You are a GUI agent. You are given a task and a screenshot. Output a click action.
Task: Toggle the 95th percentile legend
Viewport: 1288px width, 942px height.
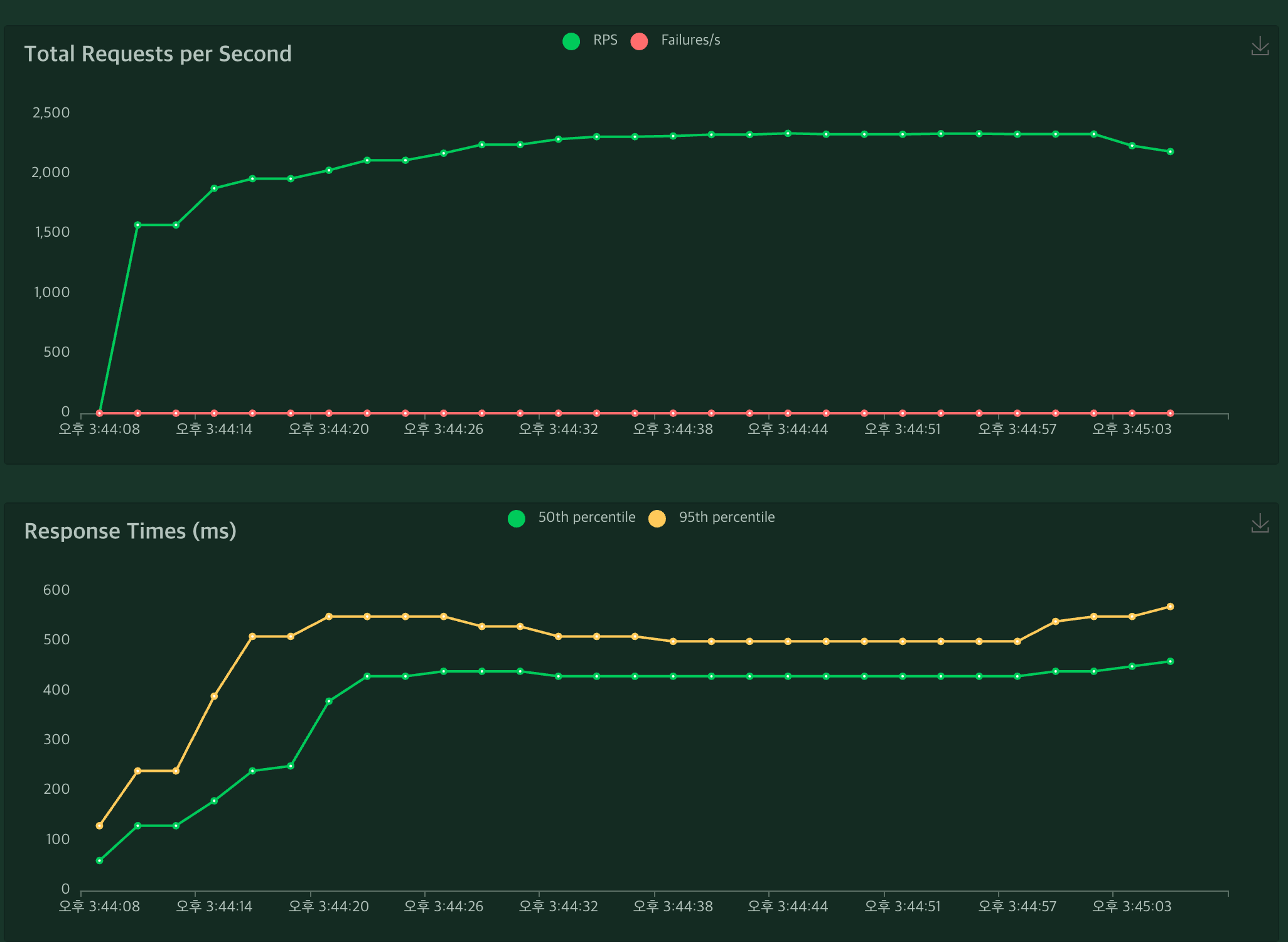(726, 517)
